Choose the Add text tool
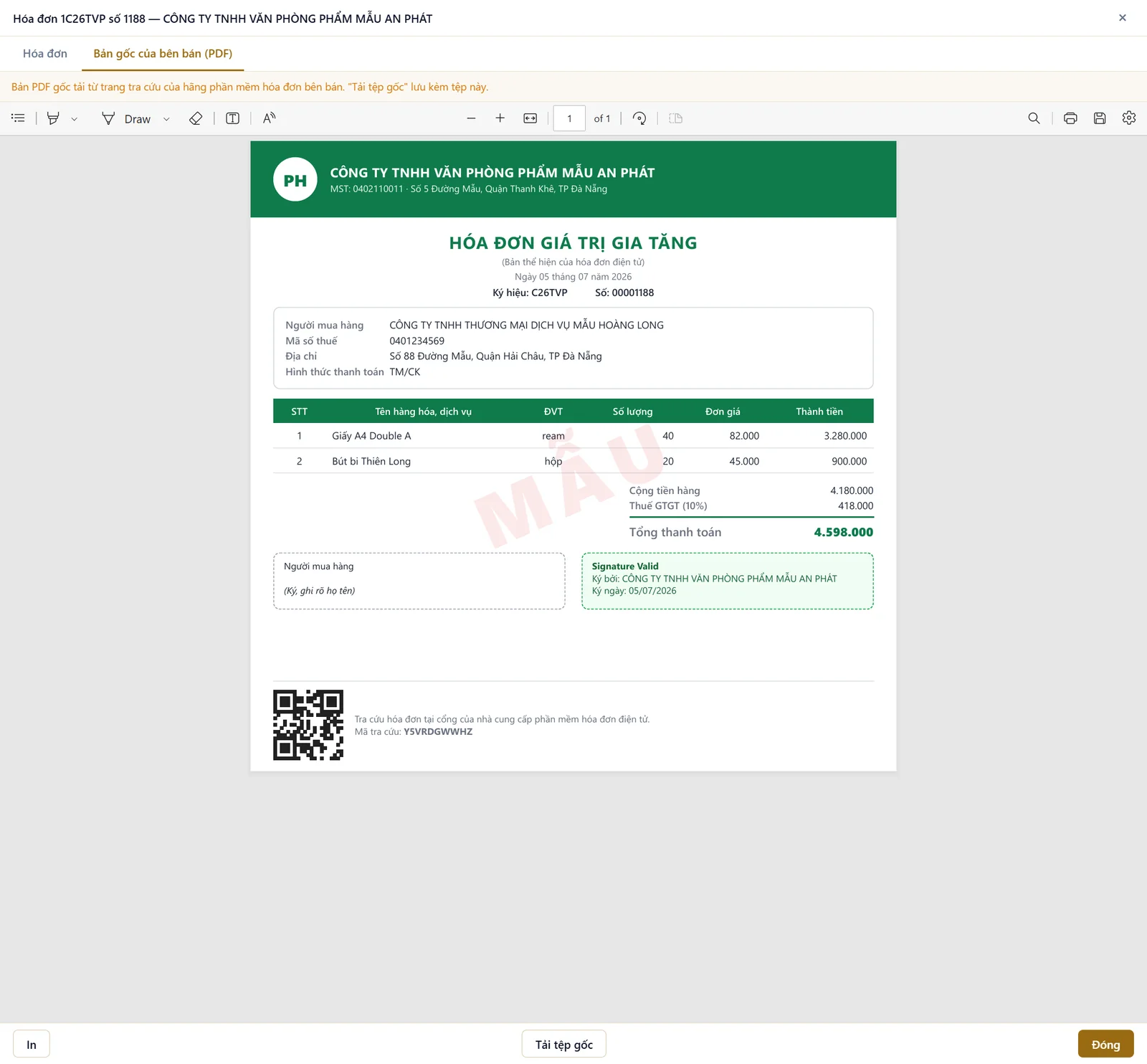This screenshot has height=1064, width=1147. [232, 118]
